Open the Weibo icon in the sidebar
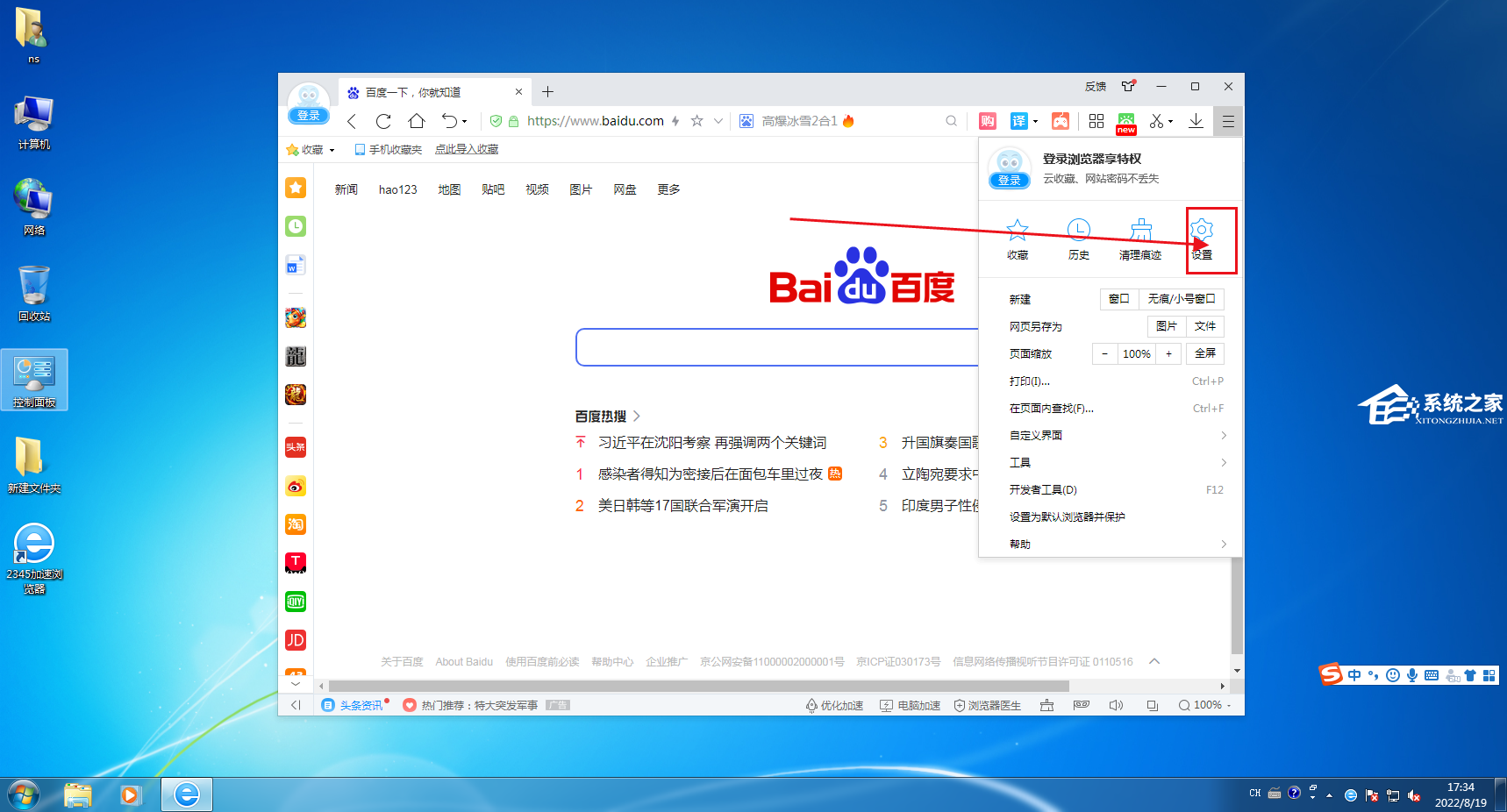This screenshot has height=812, width=1507. [296, 486]
